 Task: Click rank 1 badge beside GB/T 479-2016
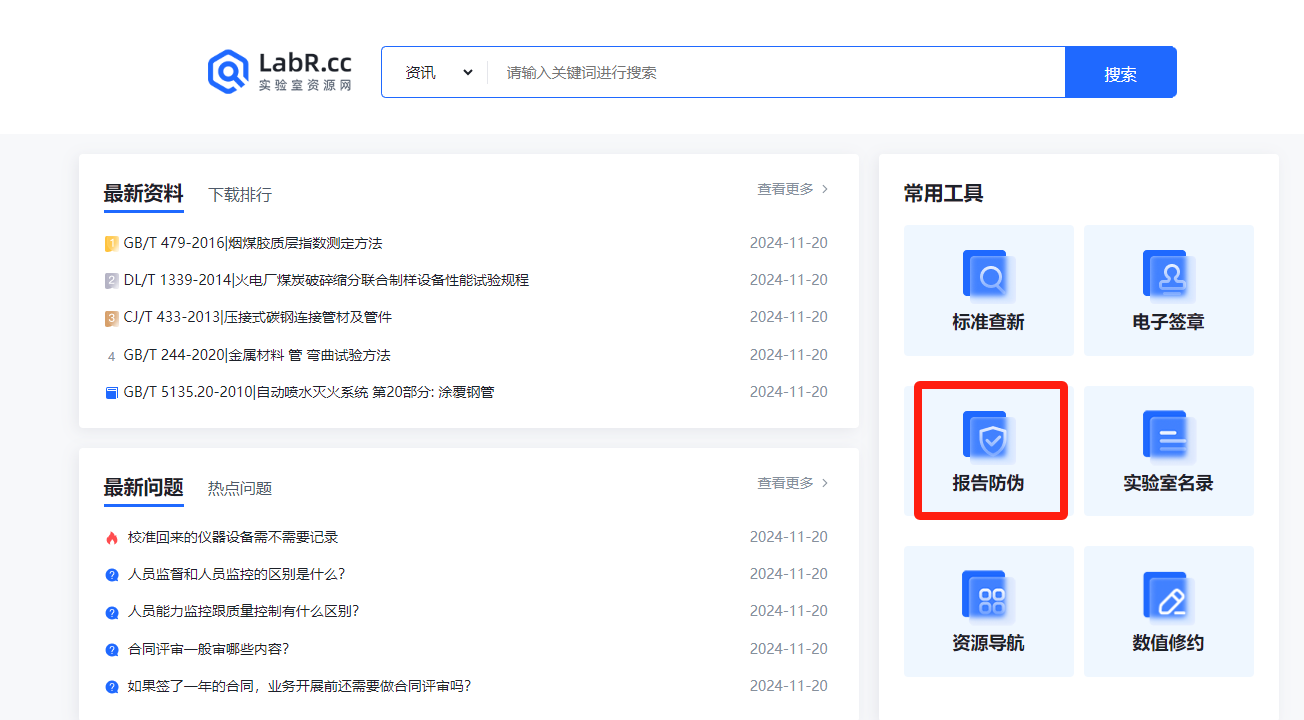point(112,244)
